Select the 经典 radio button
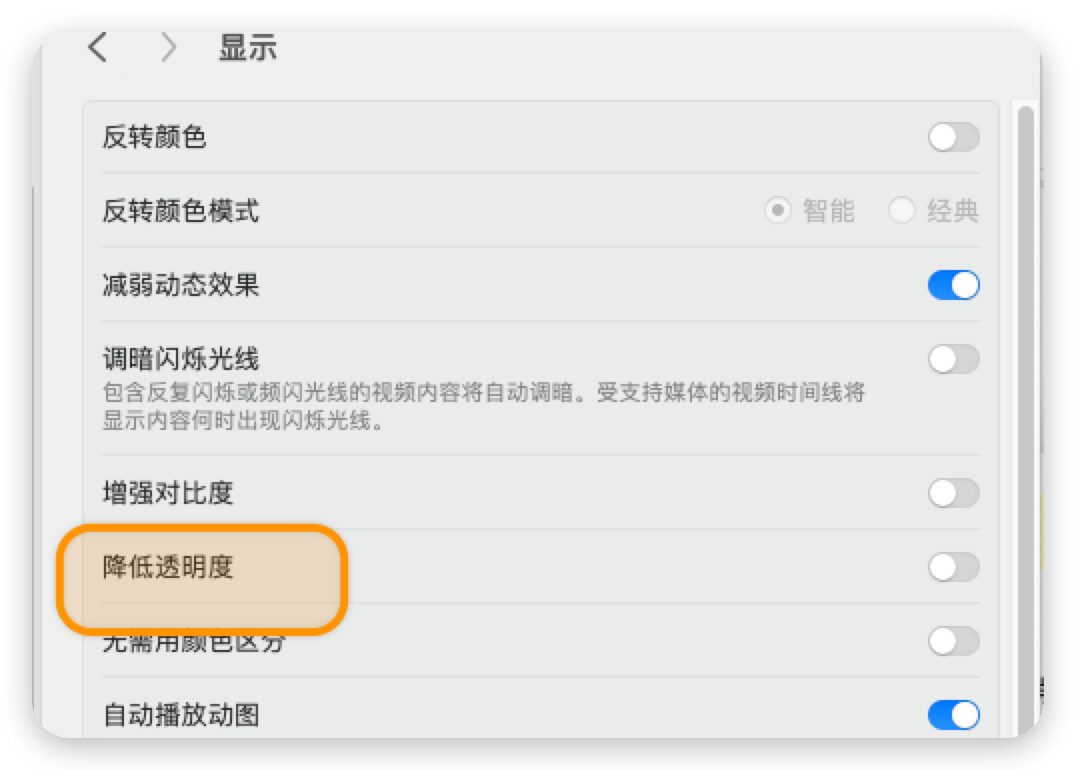Screen dimensions: 1076x770 coord(901,211)
